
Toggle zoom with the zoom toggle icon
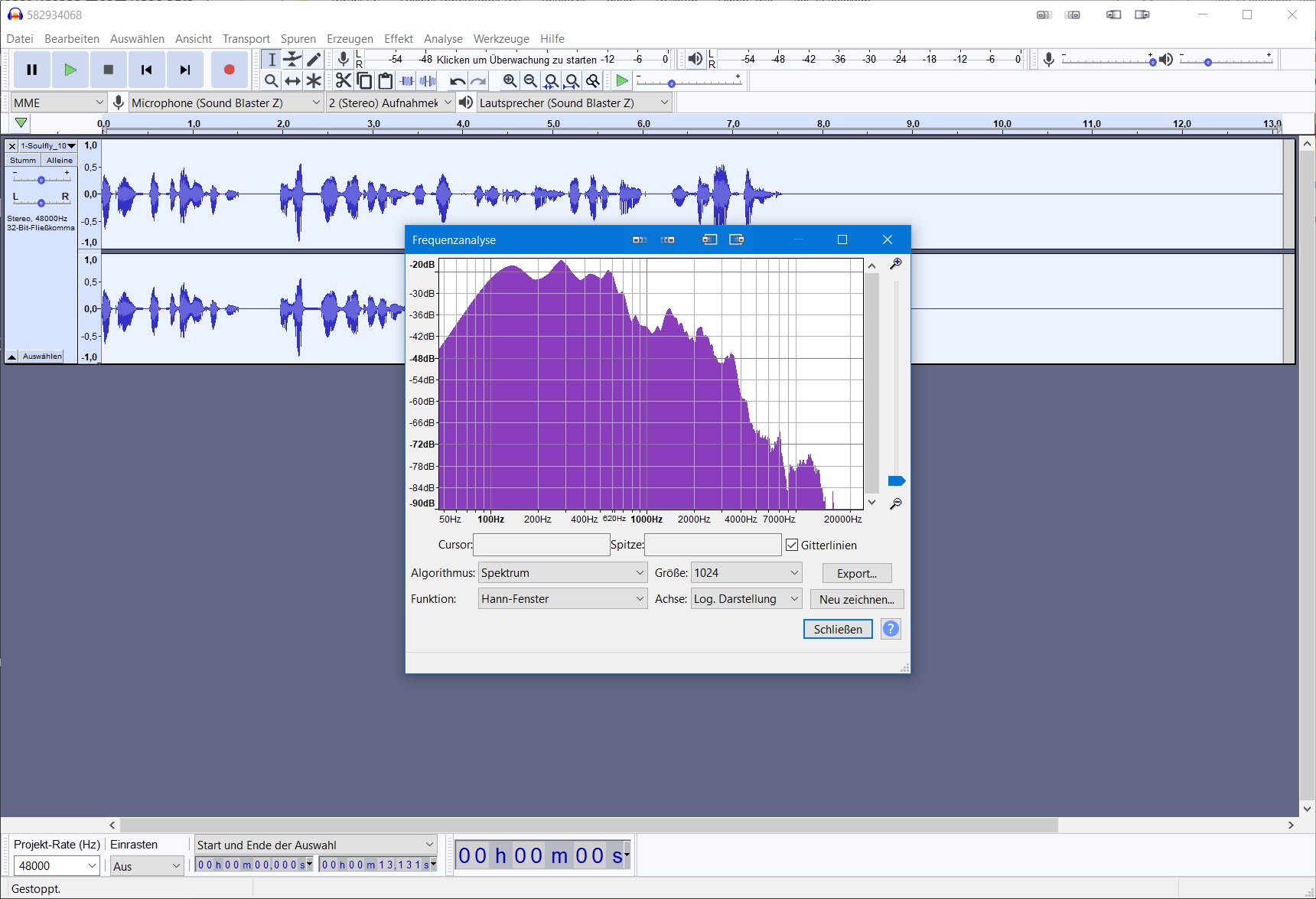tap(593, 80)
